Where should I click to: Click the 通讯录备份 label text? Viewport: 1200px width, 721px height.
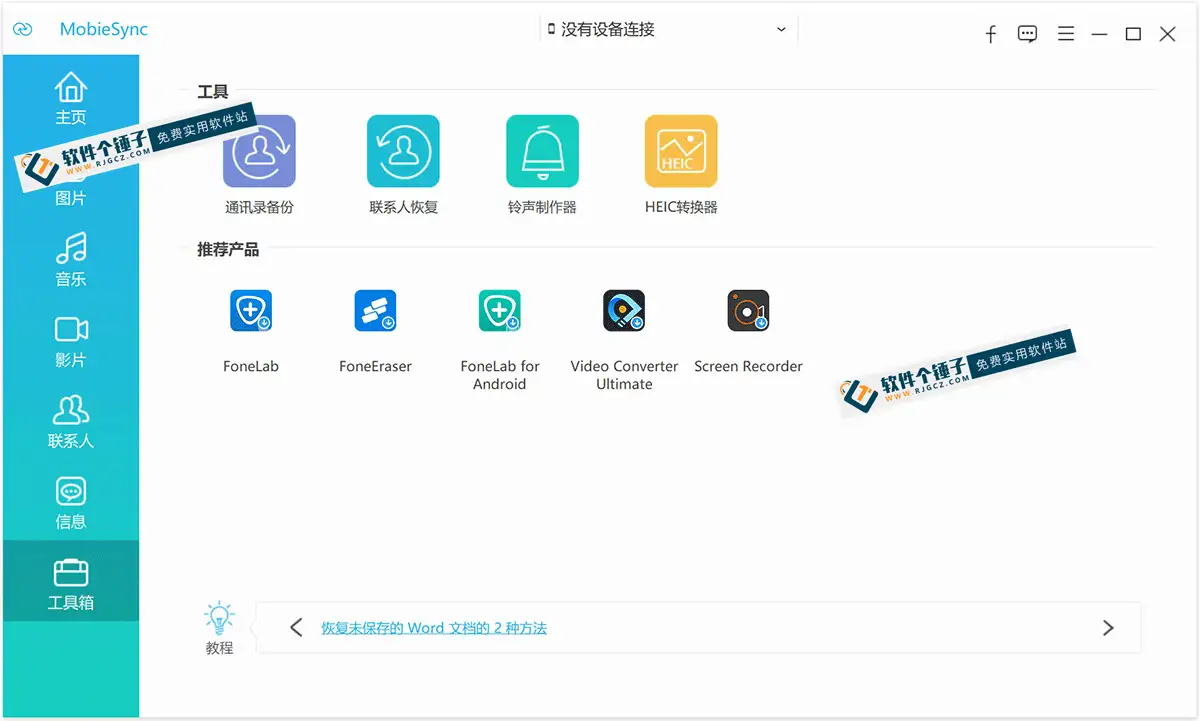pyautogui.click(x=259, y=207)
